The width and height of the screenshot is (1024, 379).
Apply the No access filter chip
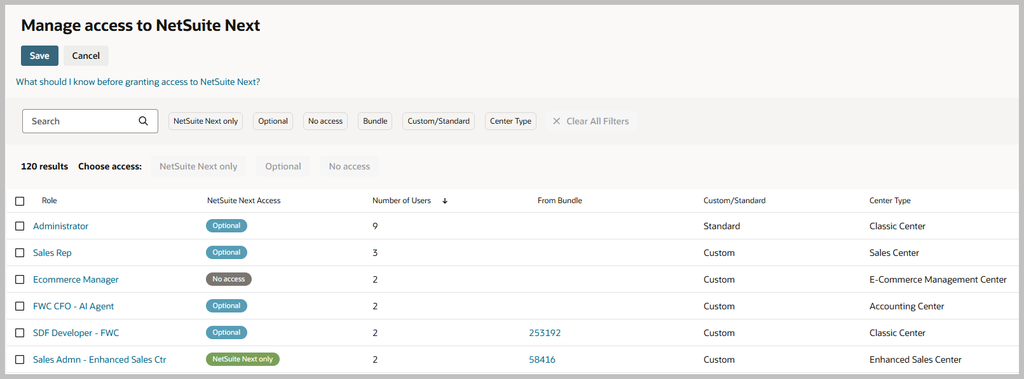point(325,121)
